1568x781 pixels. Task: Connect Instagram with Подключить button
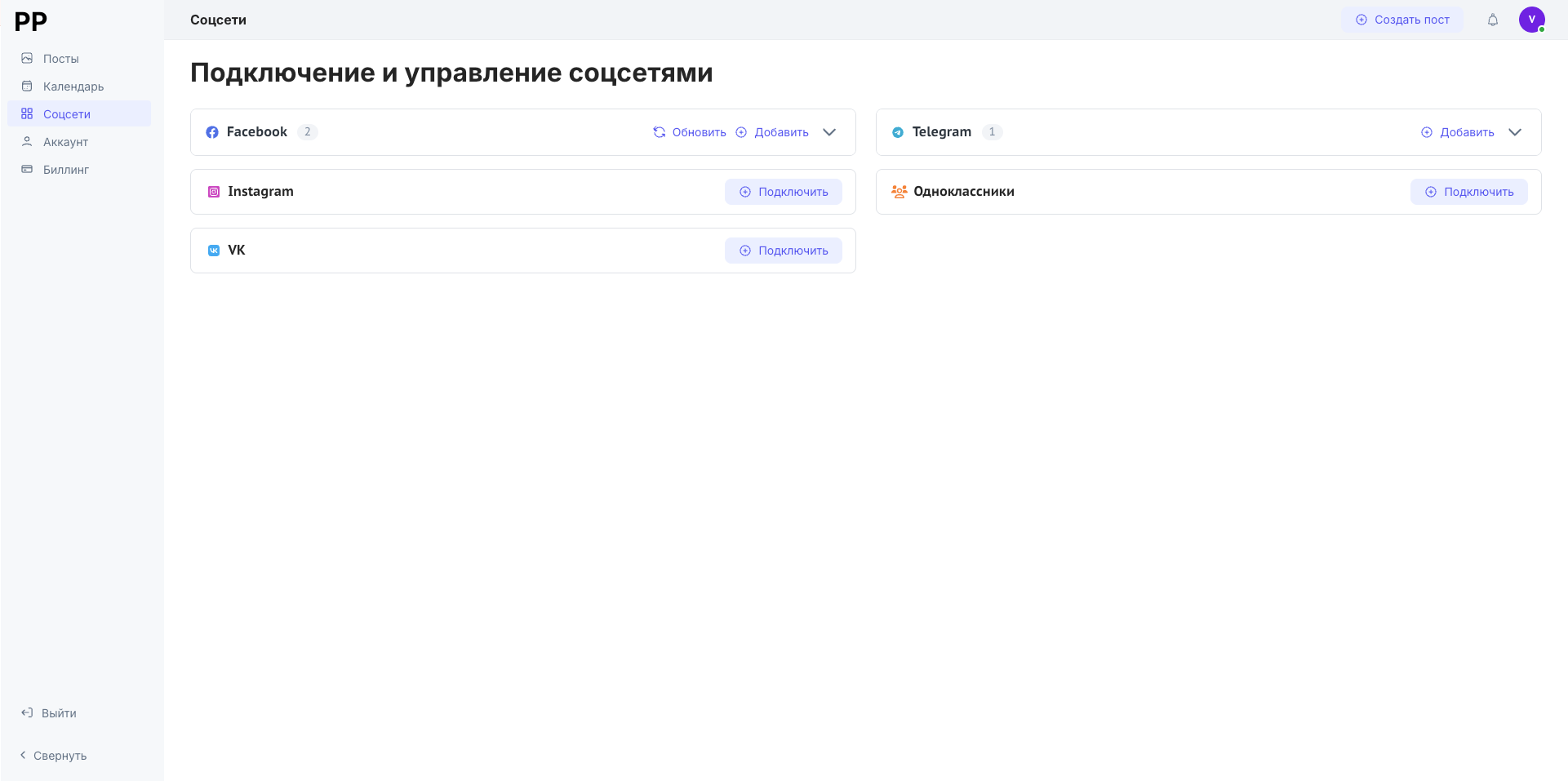[x=784, y=192]
